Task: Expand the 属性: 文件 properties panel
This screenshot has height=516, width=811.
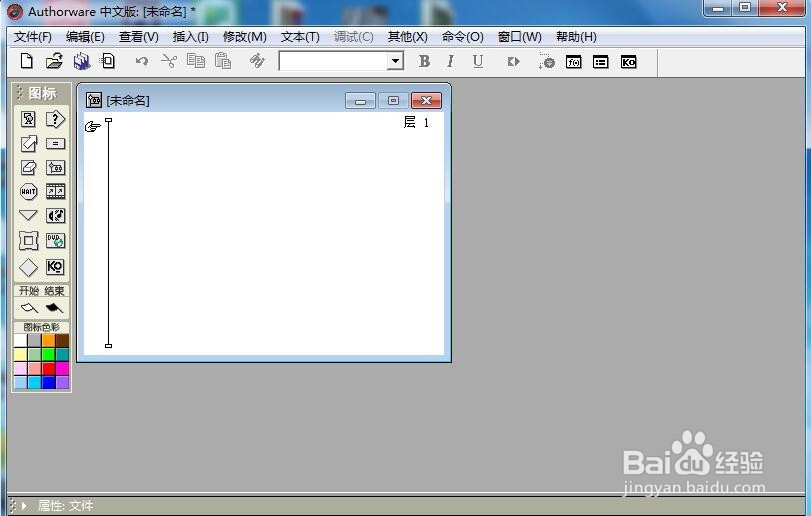Action: point(24,505)
